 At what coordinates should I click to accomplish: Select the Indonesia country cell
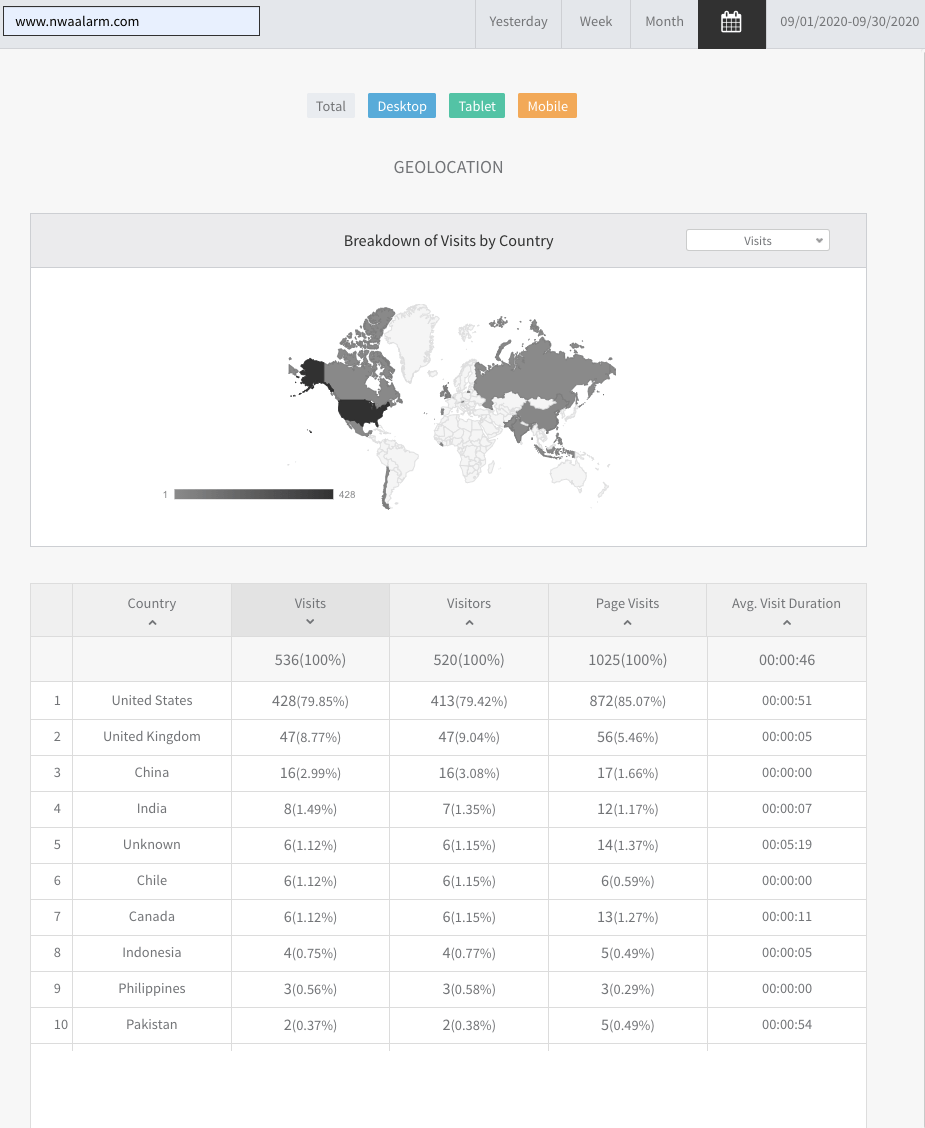(x=152, y=952)
